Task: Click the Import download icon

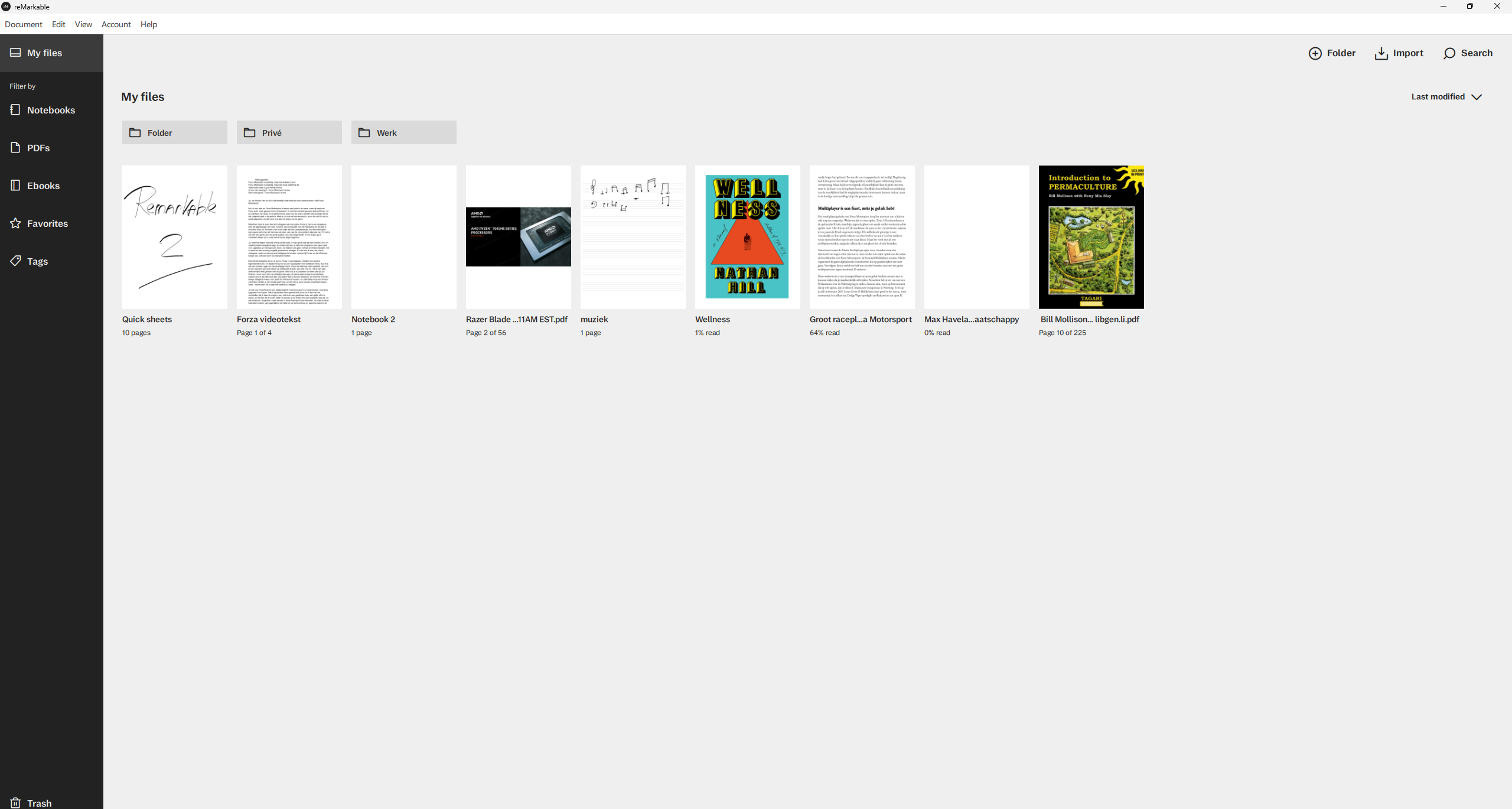Action: 1381,53
